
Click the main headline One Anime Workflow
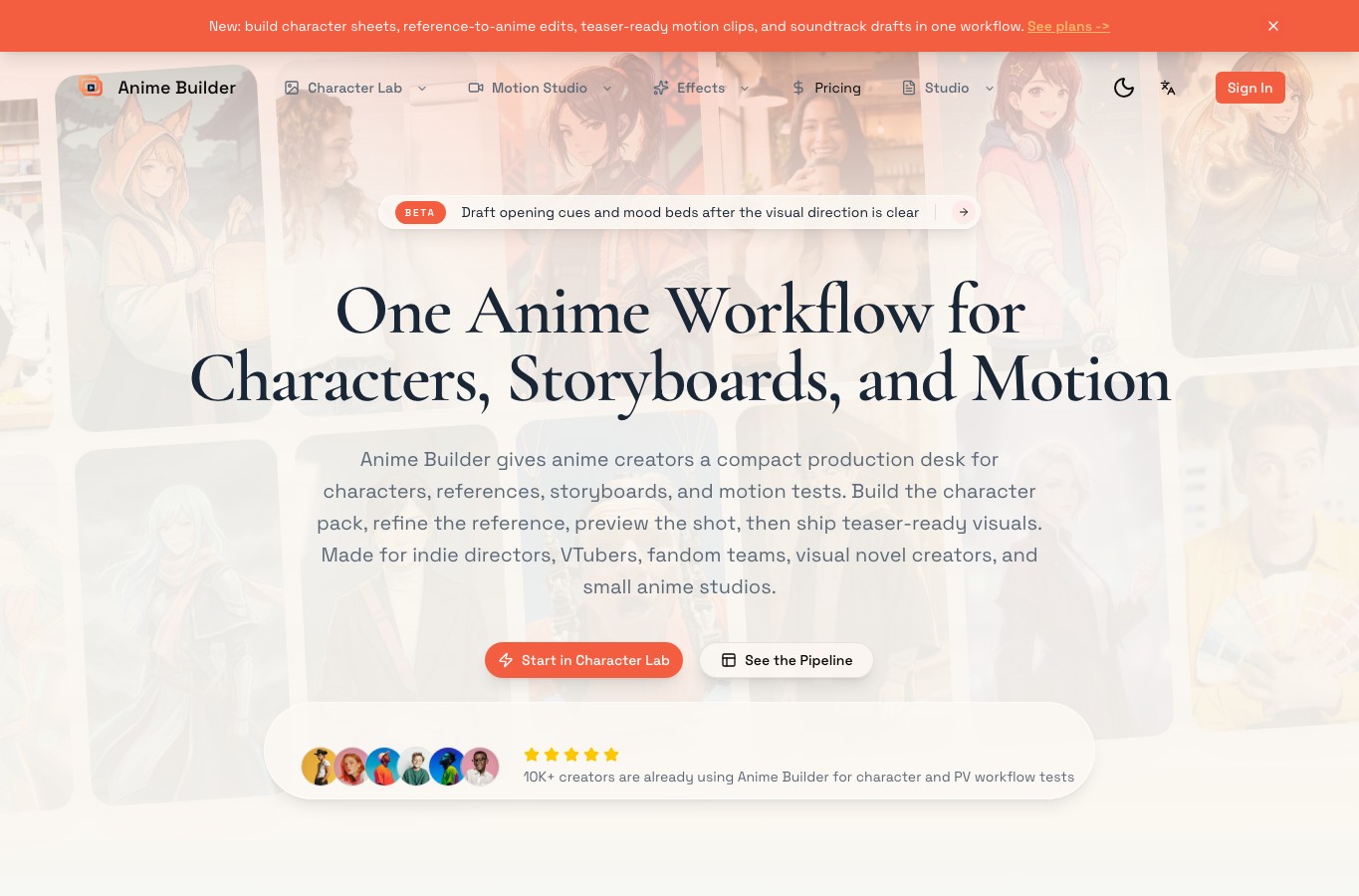680,345
